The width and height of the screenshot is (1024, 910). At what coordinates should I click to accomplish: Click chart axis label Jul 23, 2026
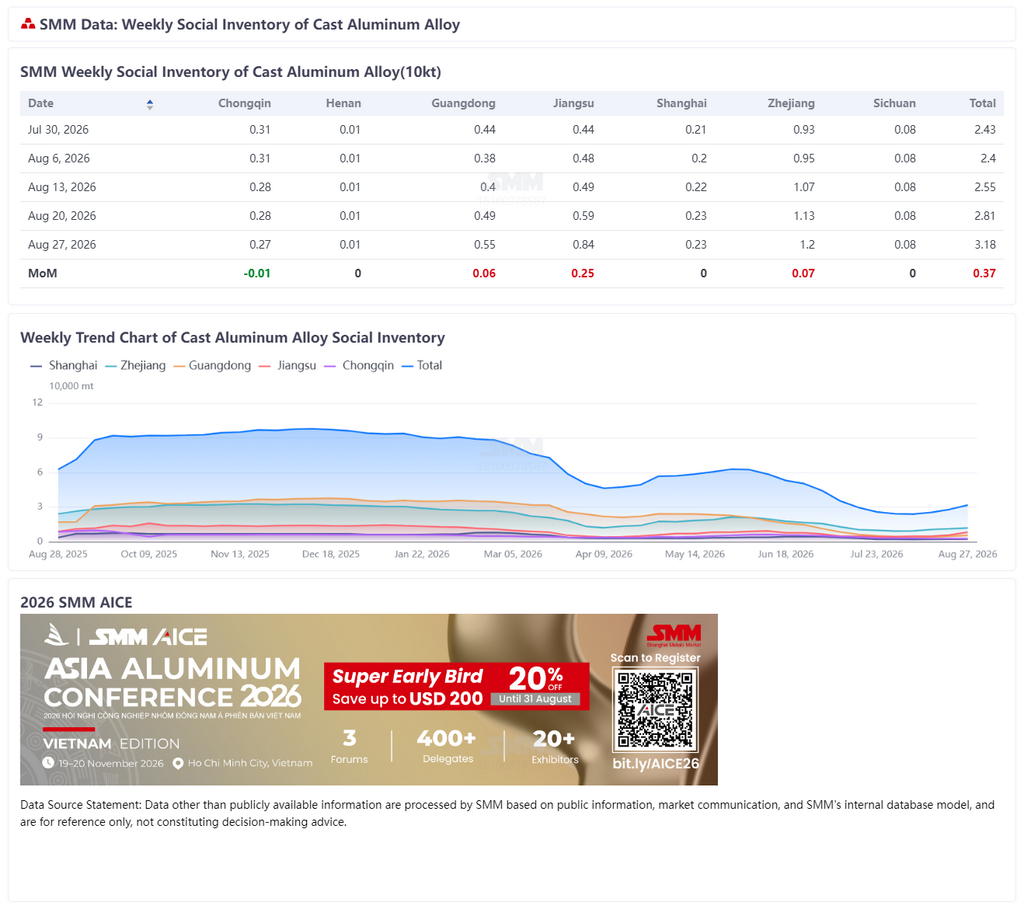(876, 554)
